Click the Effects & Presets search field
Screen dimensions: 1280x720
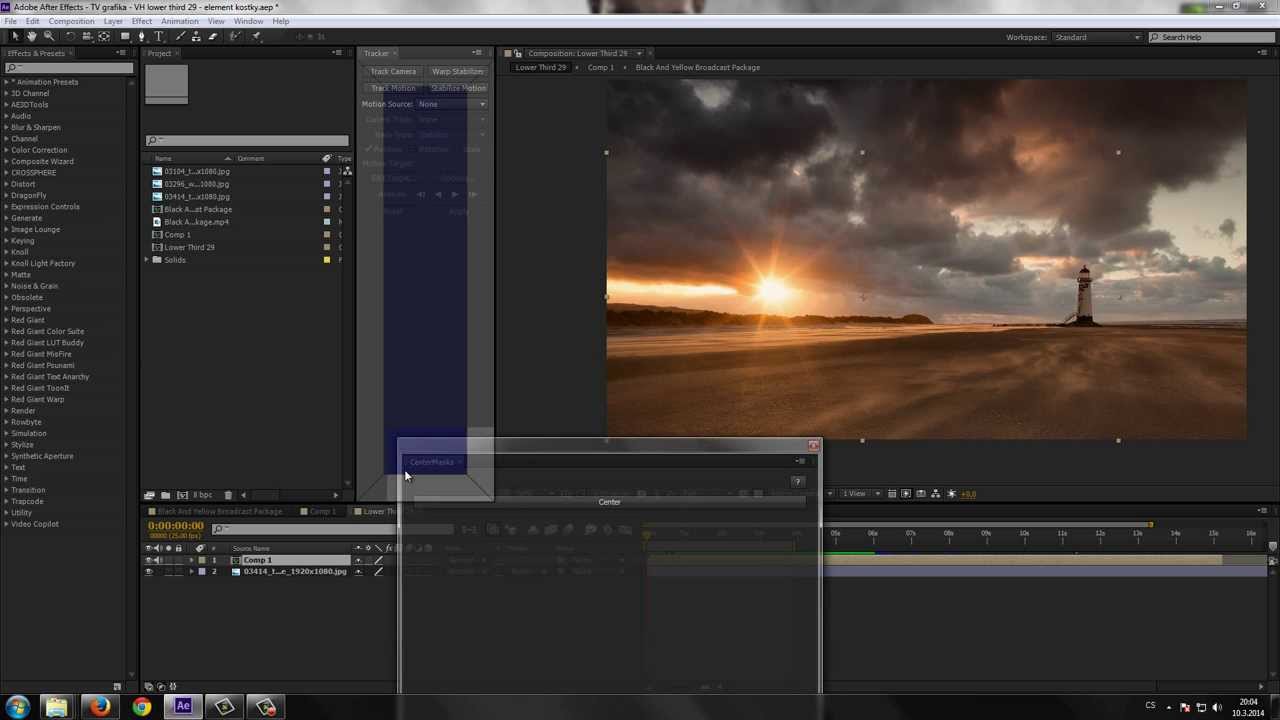point(68,68)
